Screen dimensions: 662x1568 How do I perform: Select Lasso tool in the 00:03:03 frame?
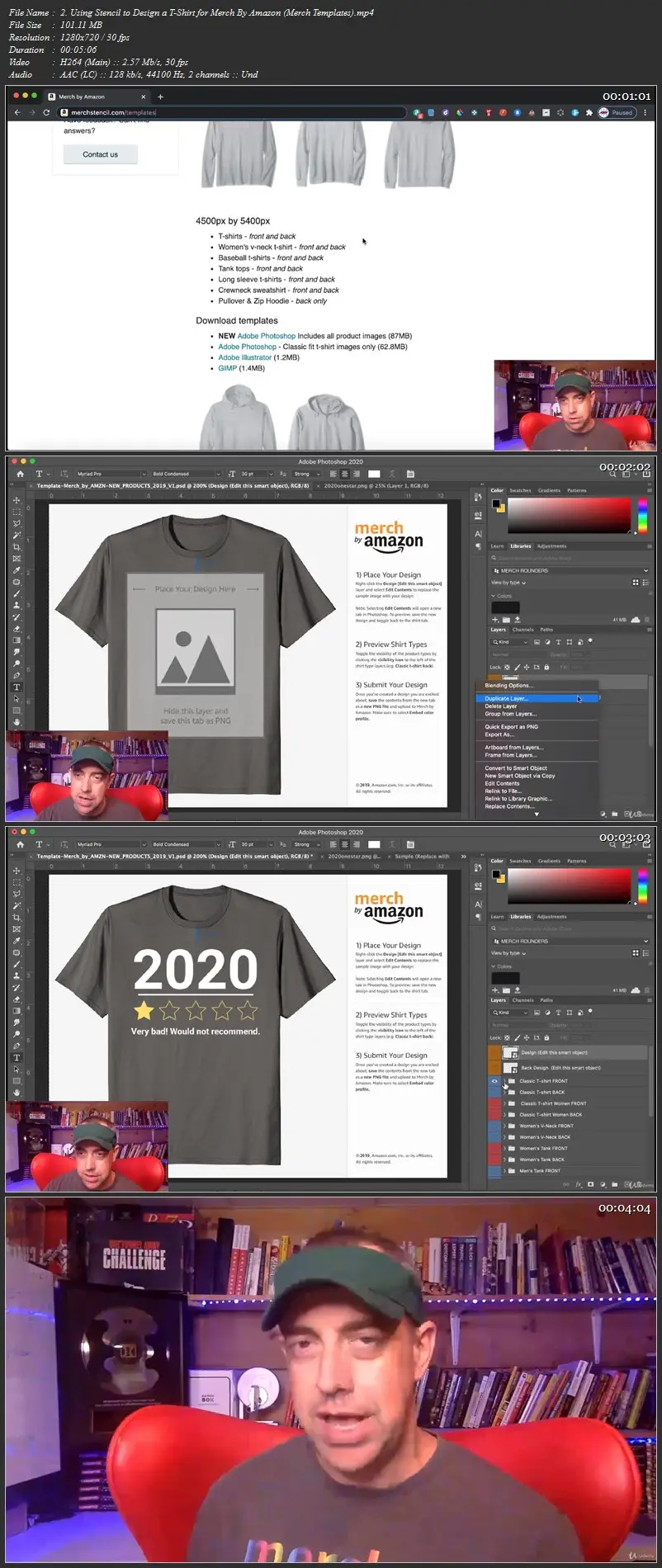(x=17, y=894)
